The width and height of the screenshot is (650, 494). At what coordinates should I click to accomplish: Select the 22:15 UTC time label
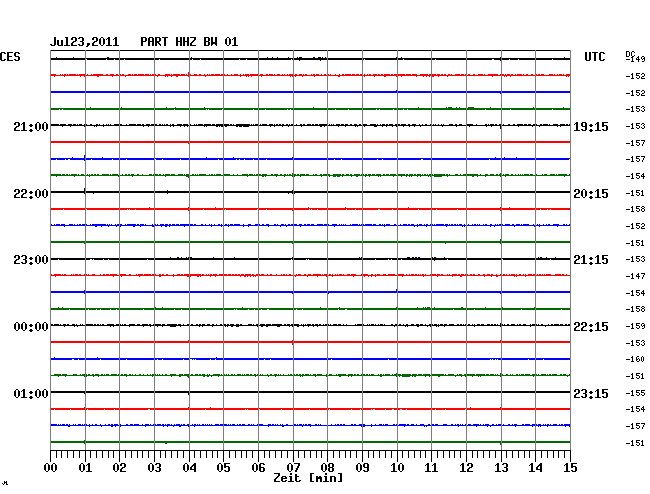(x=590, y=327)
